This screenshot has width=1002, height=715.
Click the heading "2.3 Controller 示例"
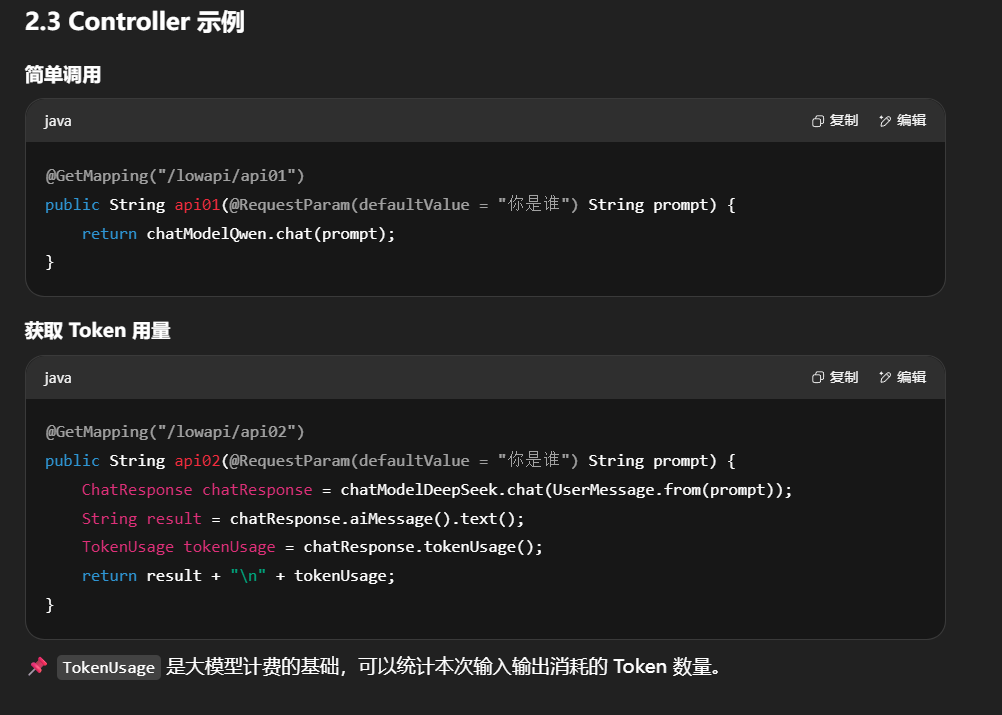[134, 23]
